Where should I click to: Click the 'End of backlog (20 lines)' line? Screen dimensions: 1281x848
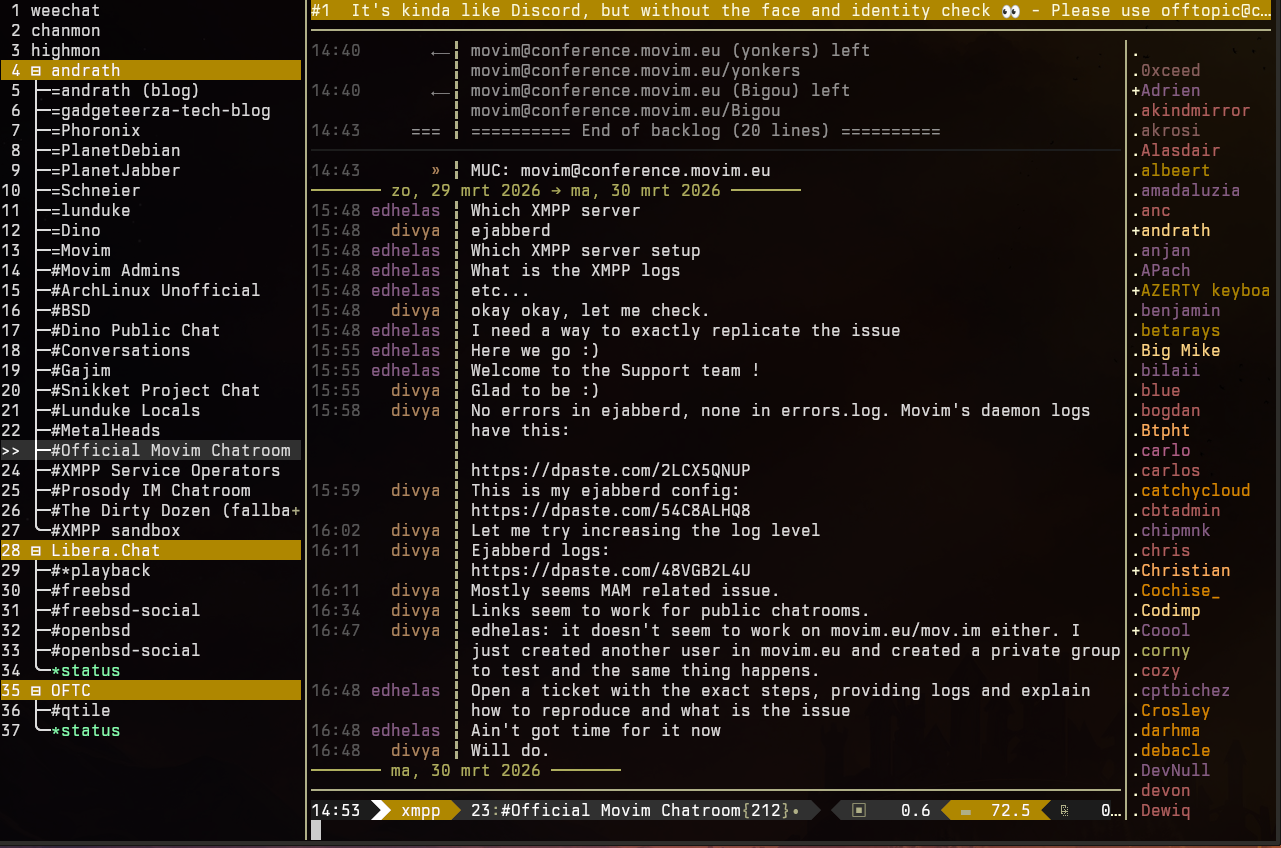pos(705,130)
